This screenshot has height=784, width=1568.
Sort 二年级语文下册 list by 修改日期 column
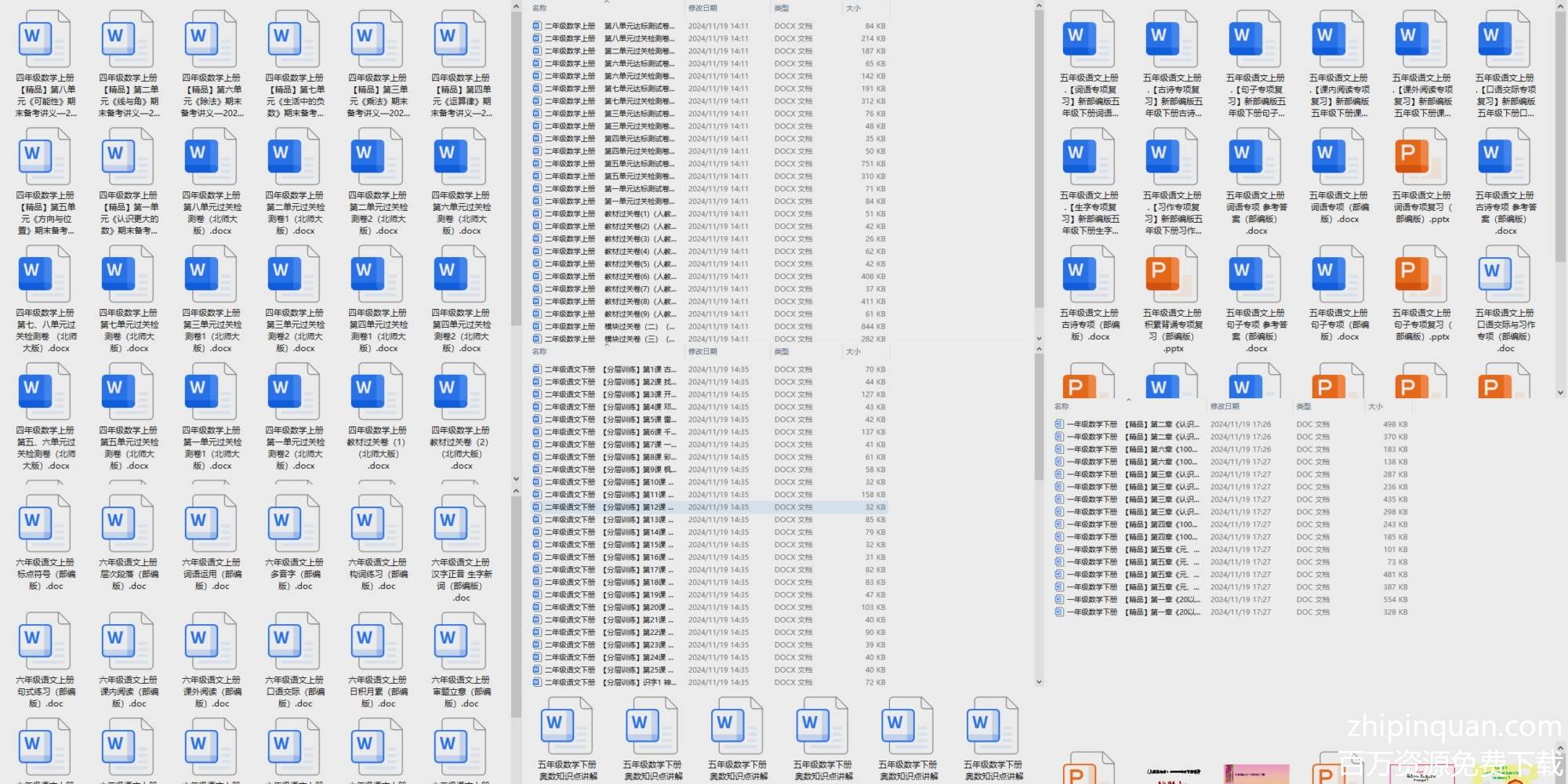(703, 352)
